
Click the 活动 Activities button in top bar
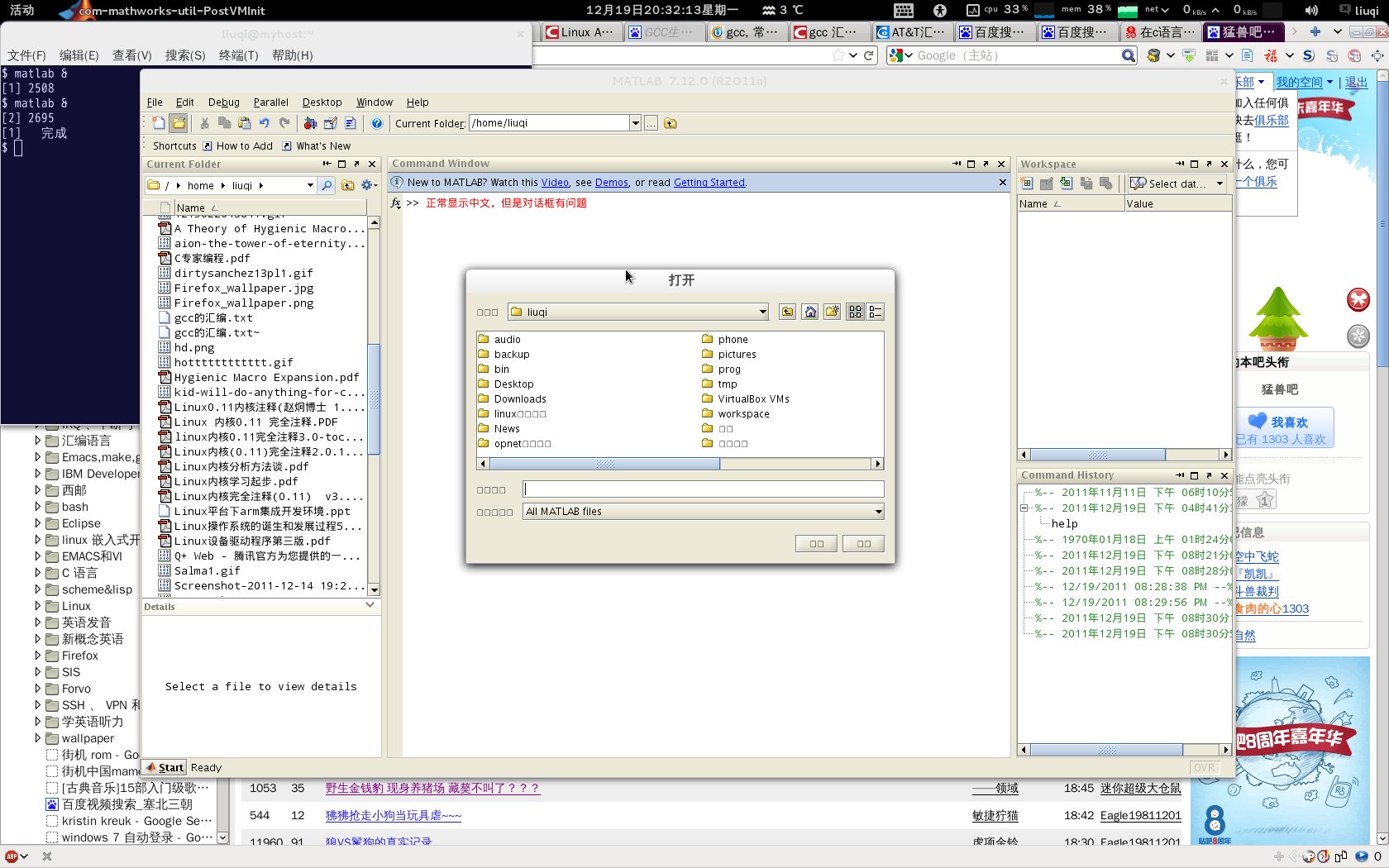coord(22,10)
